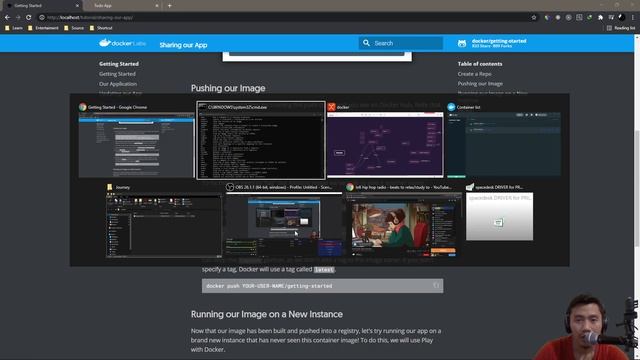Close the Getting Started tab
Screen dimensions: 640x360
(x=77, y=6)
